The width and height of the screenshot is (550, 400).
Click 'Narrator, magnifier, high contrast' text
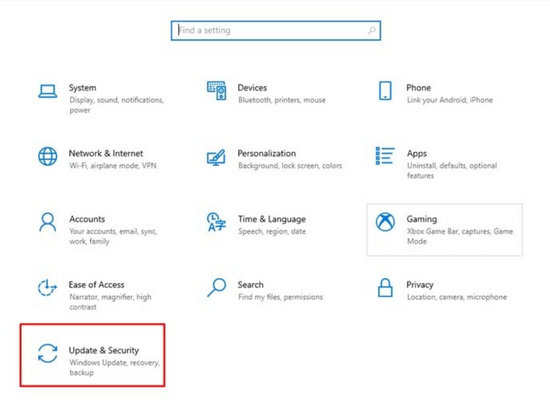click(x=110, y=302)
